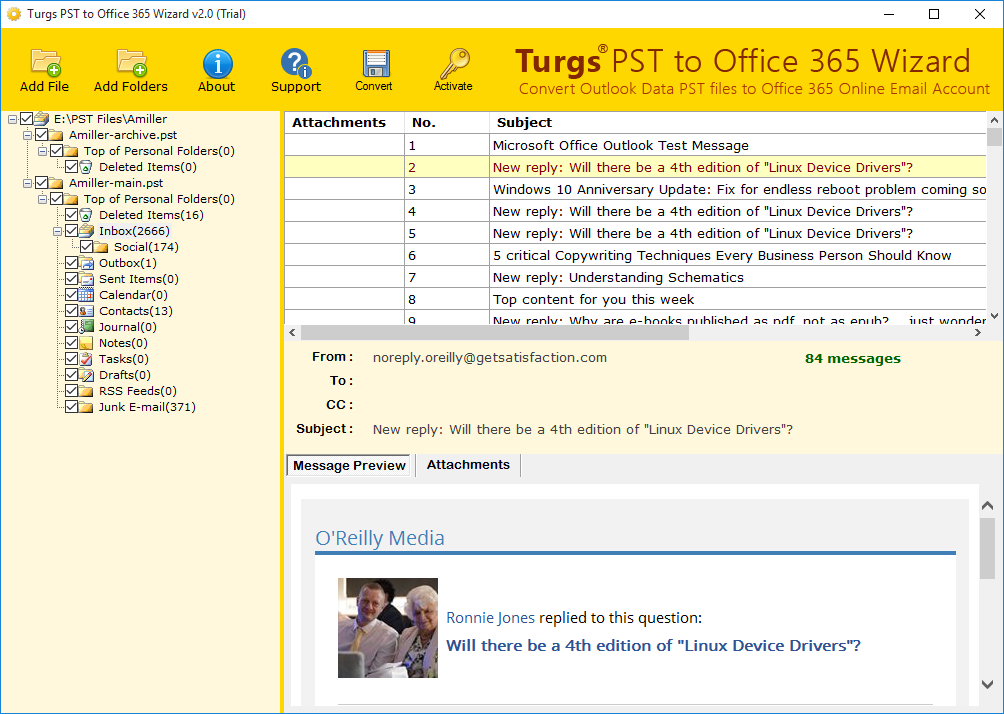1004x714 pixels.
Task: Select the Windows 10 Anniversary Update message
Action: pyautogui.click(x=635, y=190)
